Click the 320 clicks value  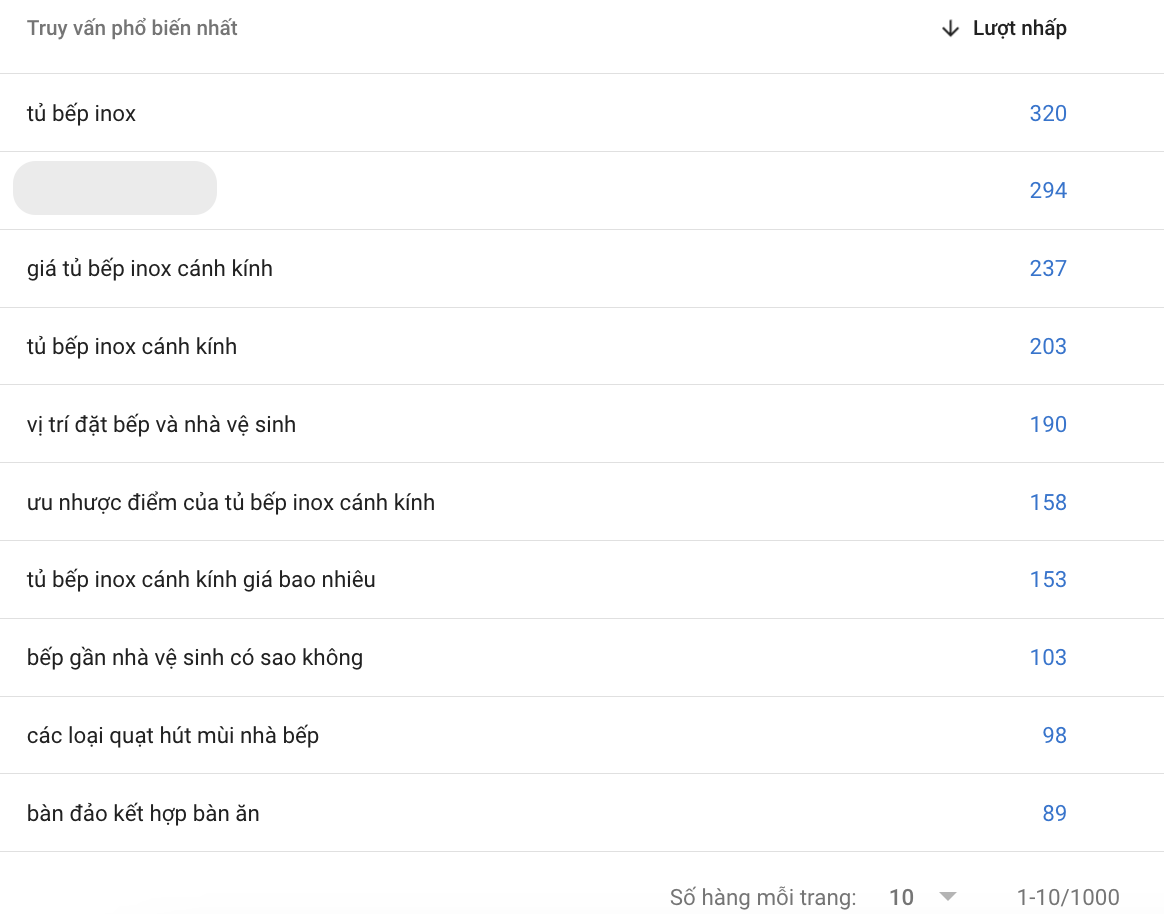1048,114
